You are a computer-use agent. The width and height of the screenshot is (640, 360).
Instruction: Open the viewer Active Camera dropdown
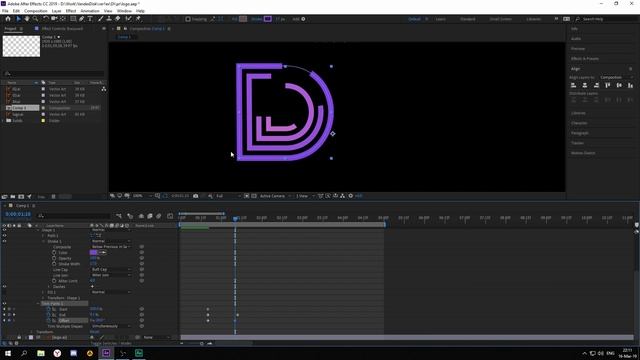pos(275,196)
